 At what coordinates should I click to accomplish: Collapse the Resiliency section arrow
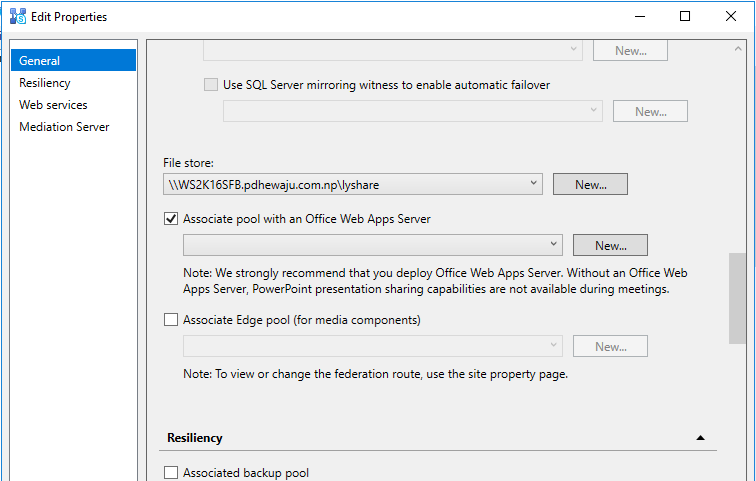point(700,438)
